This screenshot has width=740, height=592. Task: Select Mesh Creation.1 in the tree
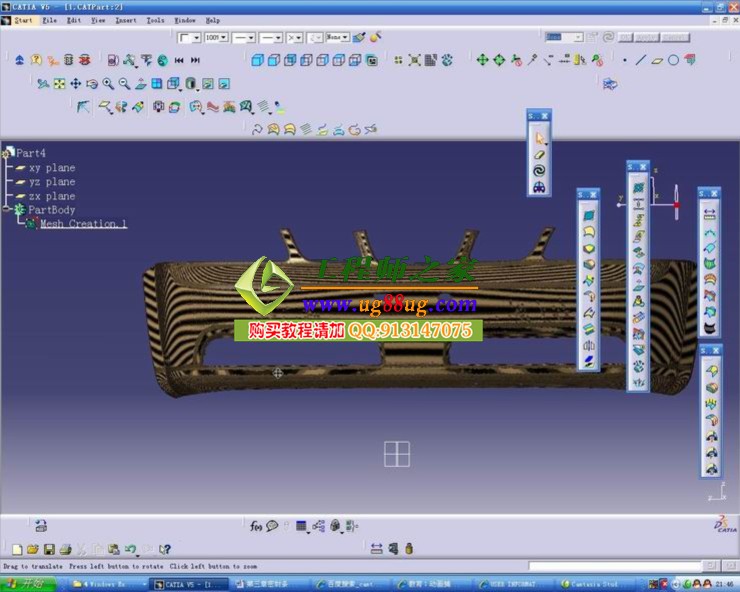(x=83, y=223)
